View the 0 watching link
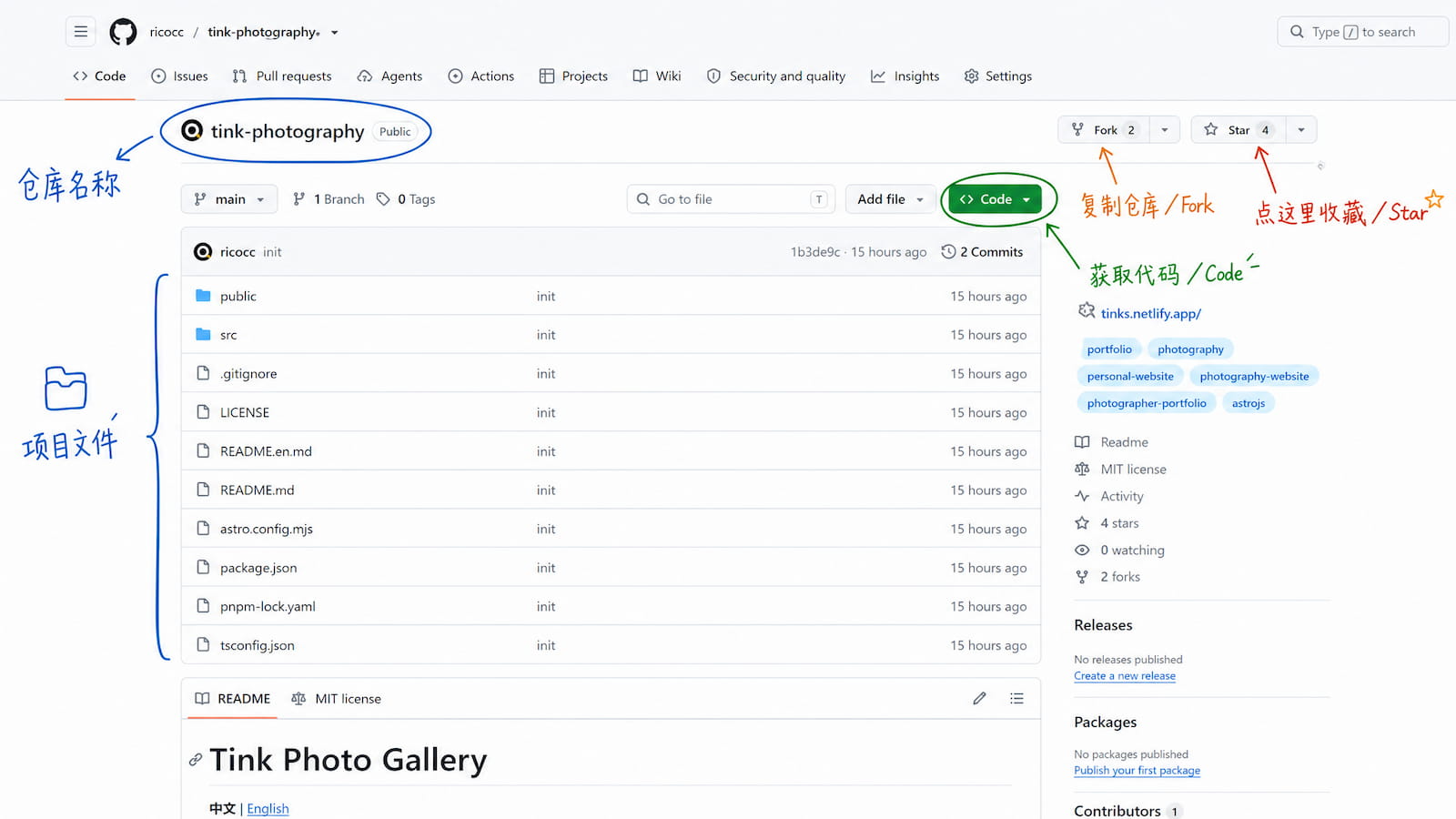This screenshot has height=819, width=1456. [1119, 551]
